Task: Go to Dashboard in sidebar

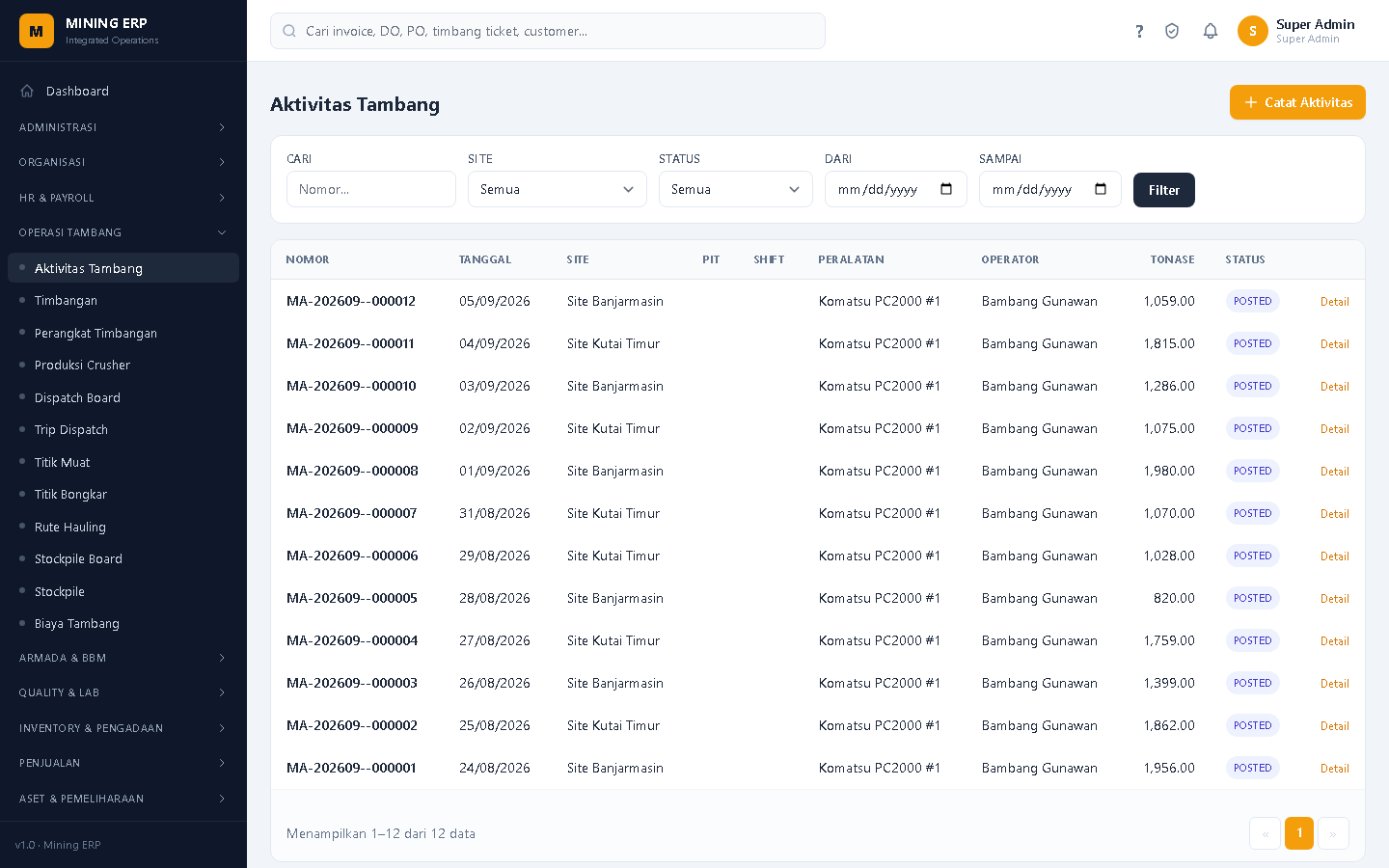Action: 123,91
